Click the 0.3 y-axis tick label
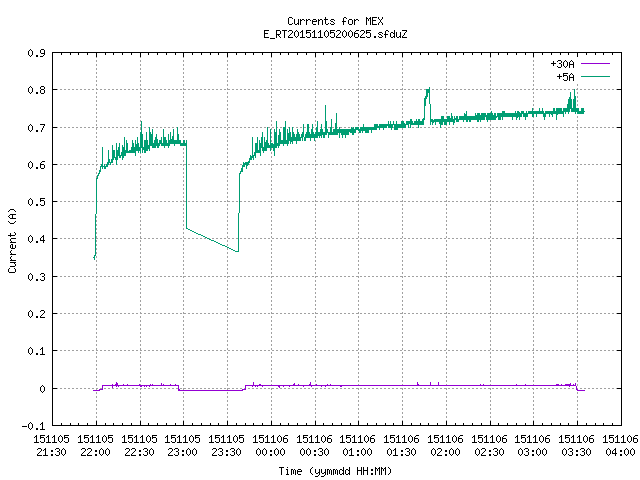This screenshot has height=480, width=640. pyautogui.click(x=36, y=277)
